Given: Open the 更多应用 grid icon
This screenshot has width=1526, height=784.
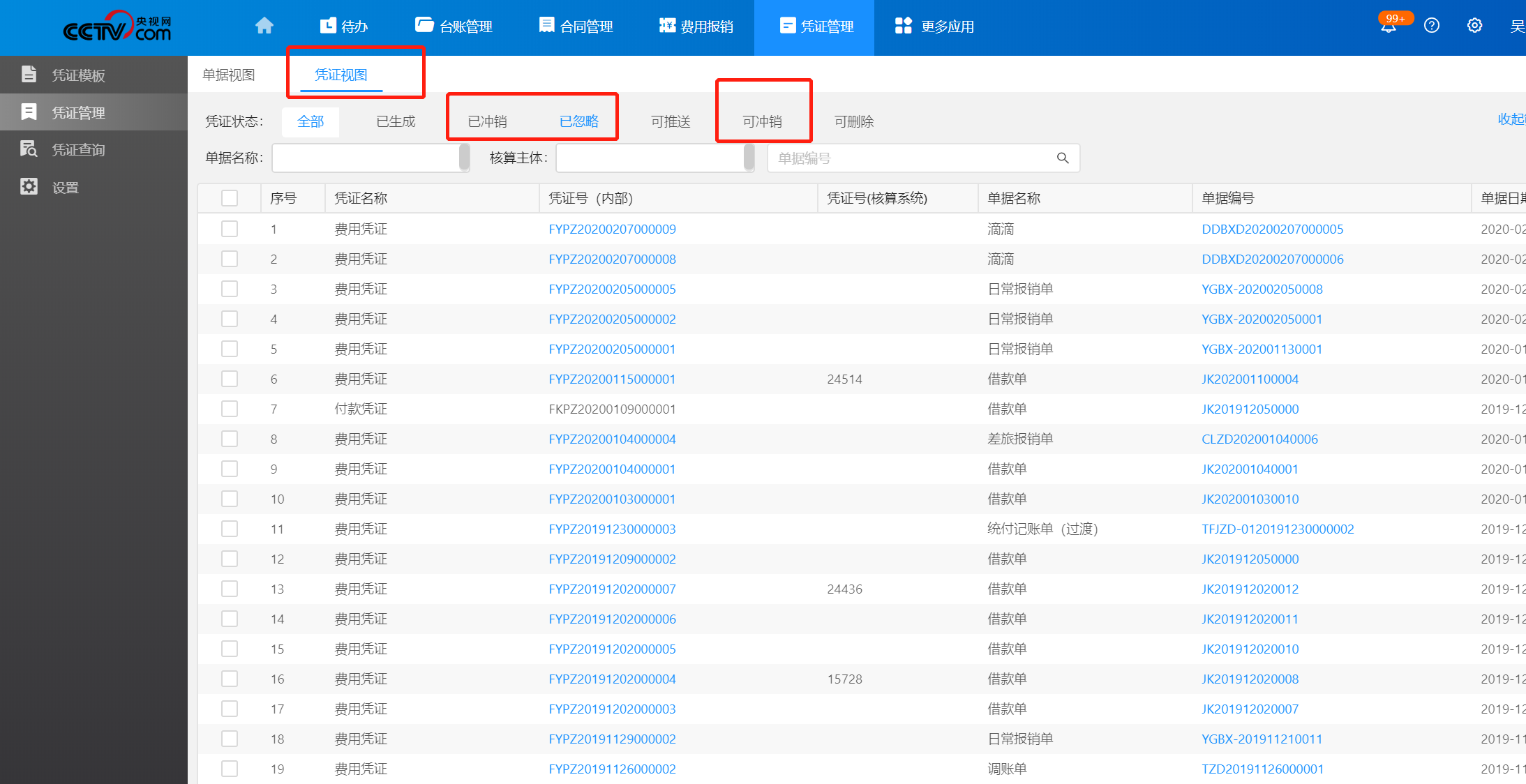Looking at the screenshot, I should pos(904,26).
